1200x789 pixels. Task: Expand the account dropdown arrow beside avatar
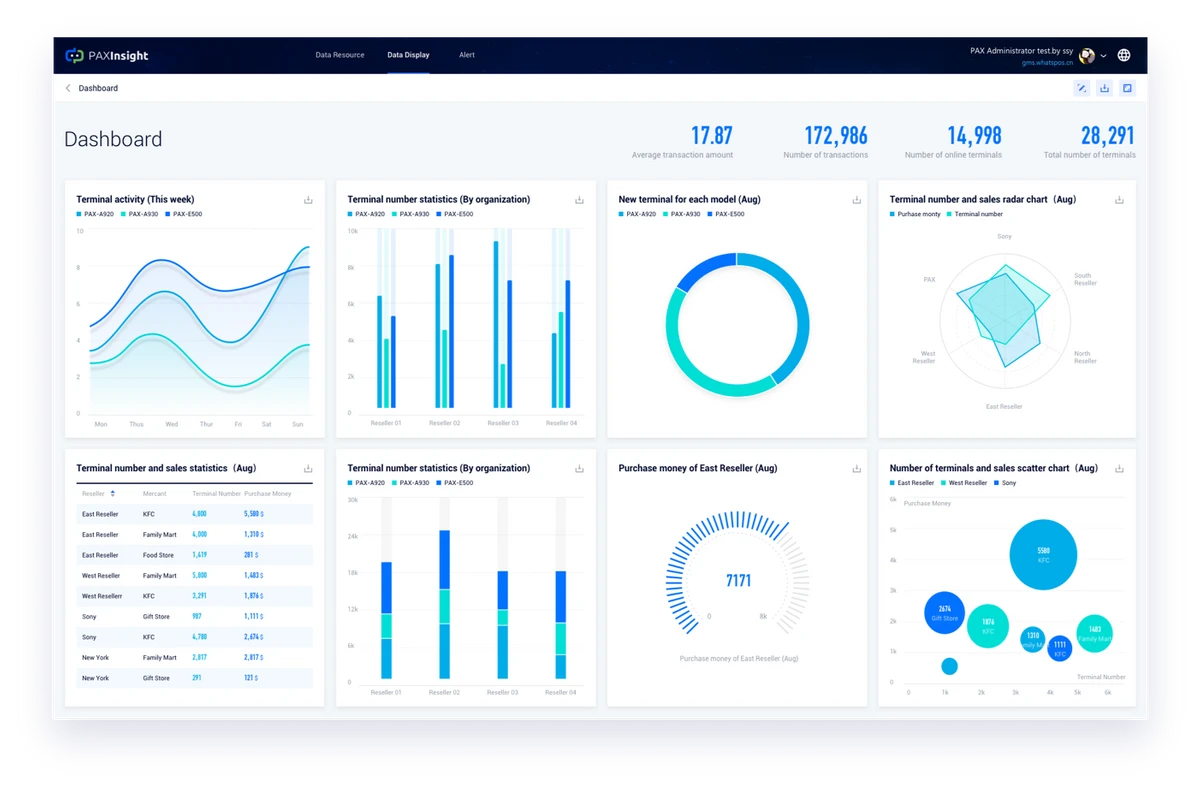click(x=1103, y=57)
